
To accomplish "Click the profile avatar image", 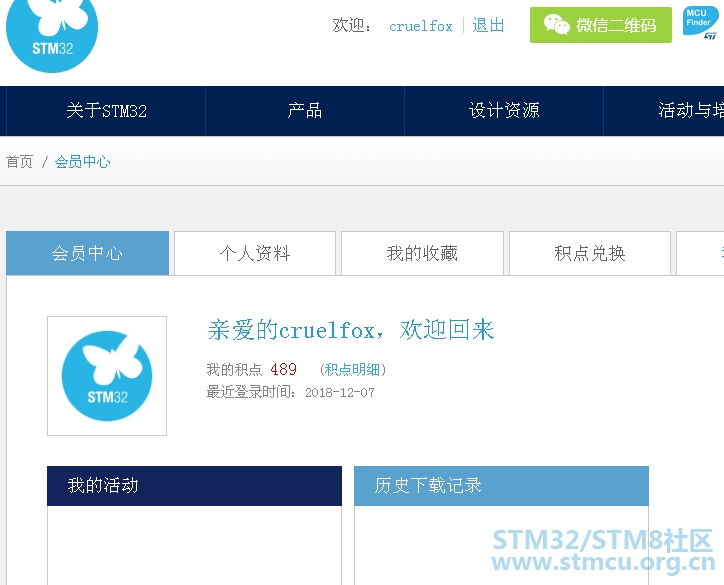I will (x=107, y=376).
